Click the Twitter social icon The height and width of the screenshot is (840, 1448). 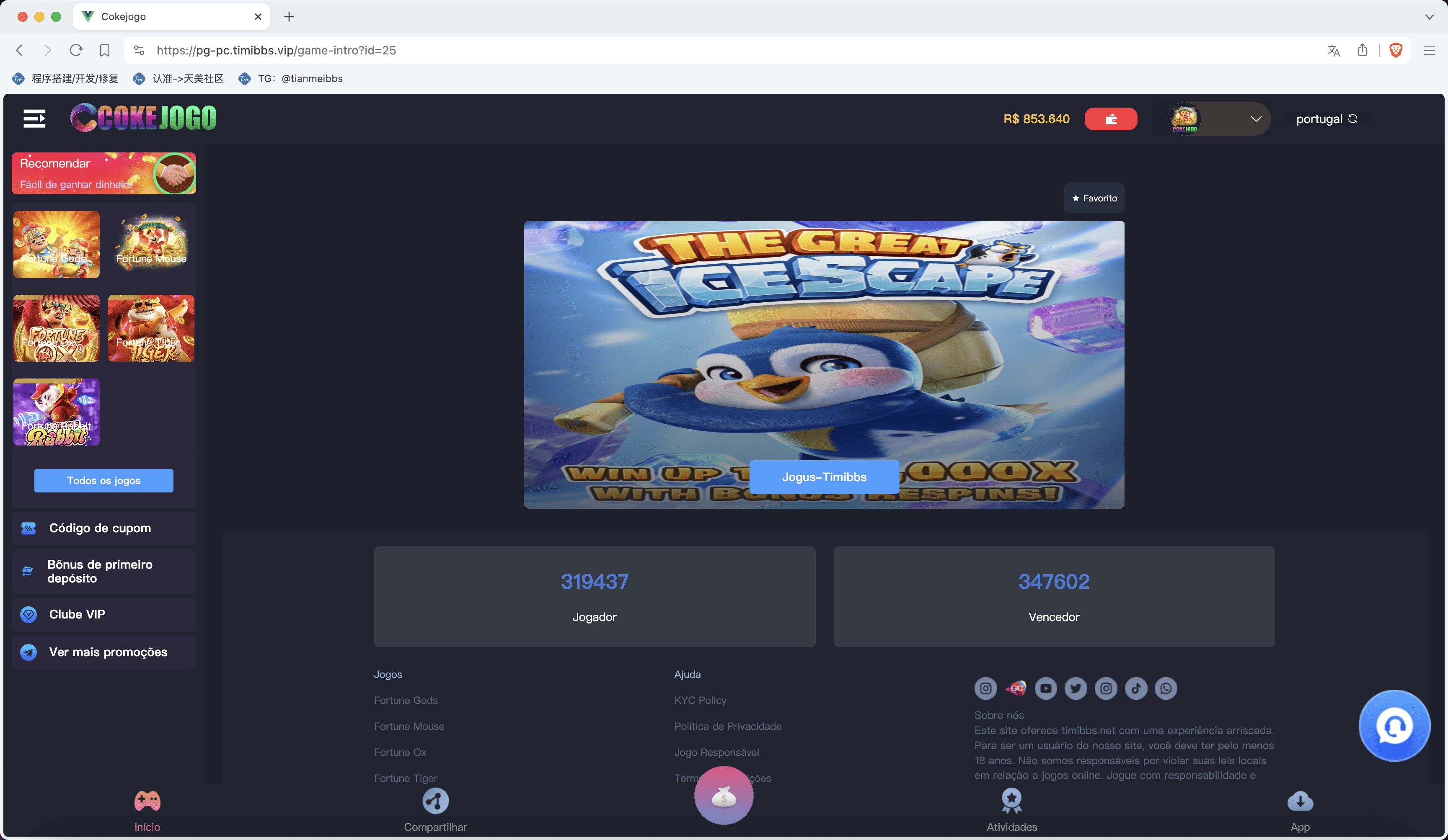coord(1076,688)
